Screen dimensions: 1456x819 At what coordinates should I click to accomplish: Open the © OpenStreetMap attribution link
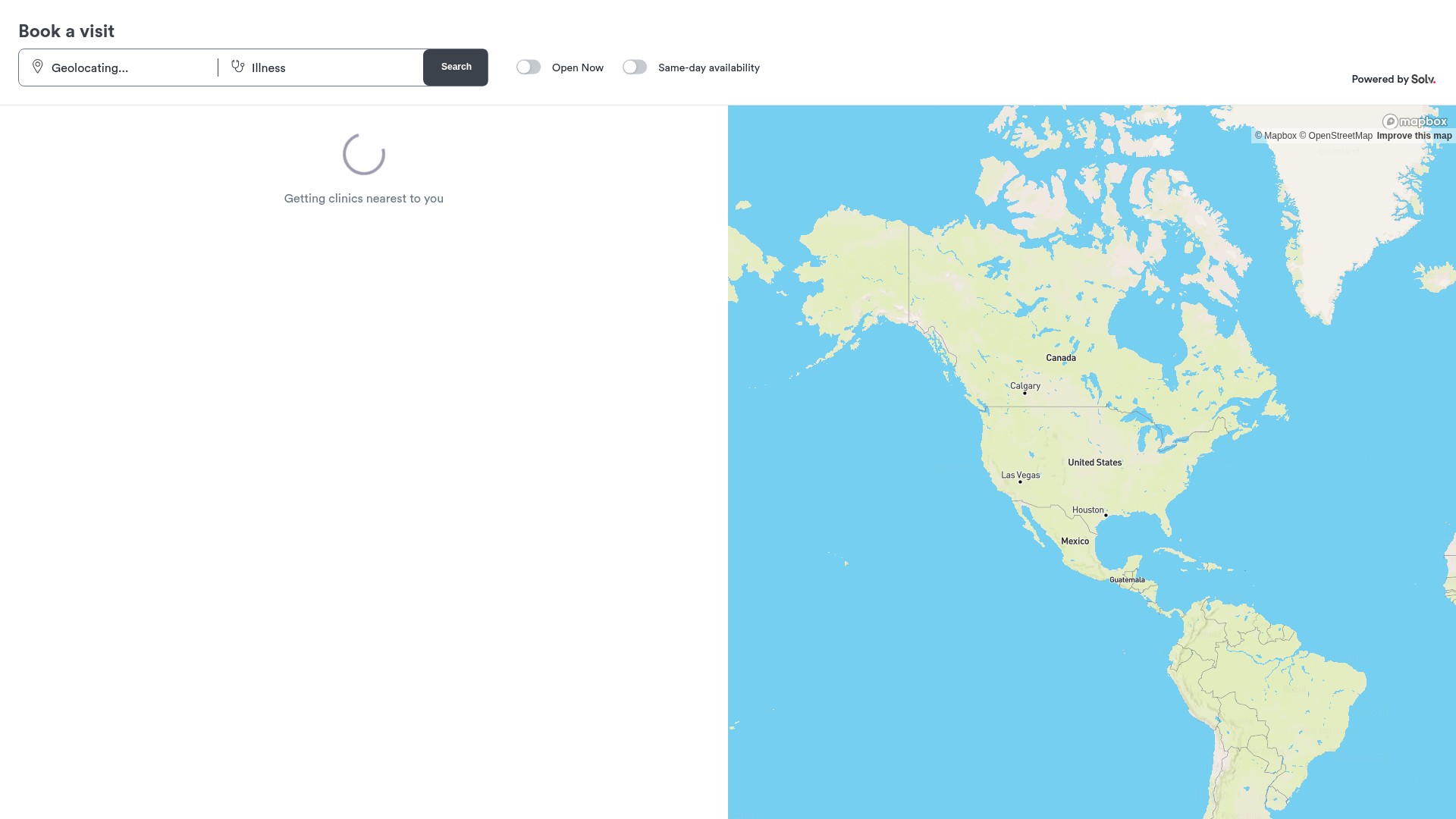click(x=1335, y=136)
